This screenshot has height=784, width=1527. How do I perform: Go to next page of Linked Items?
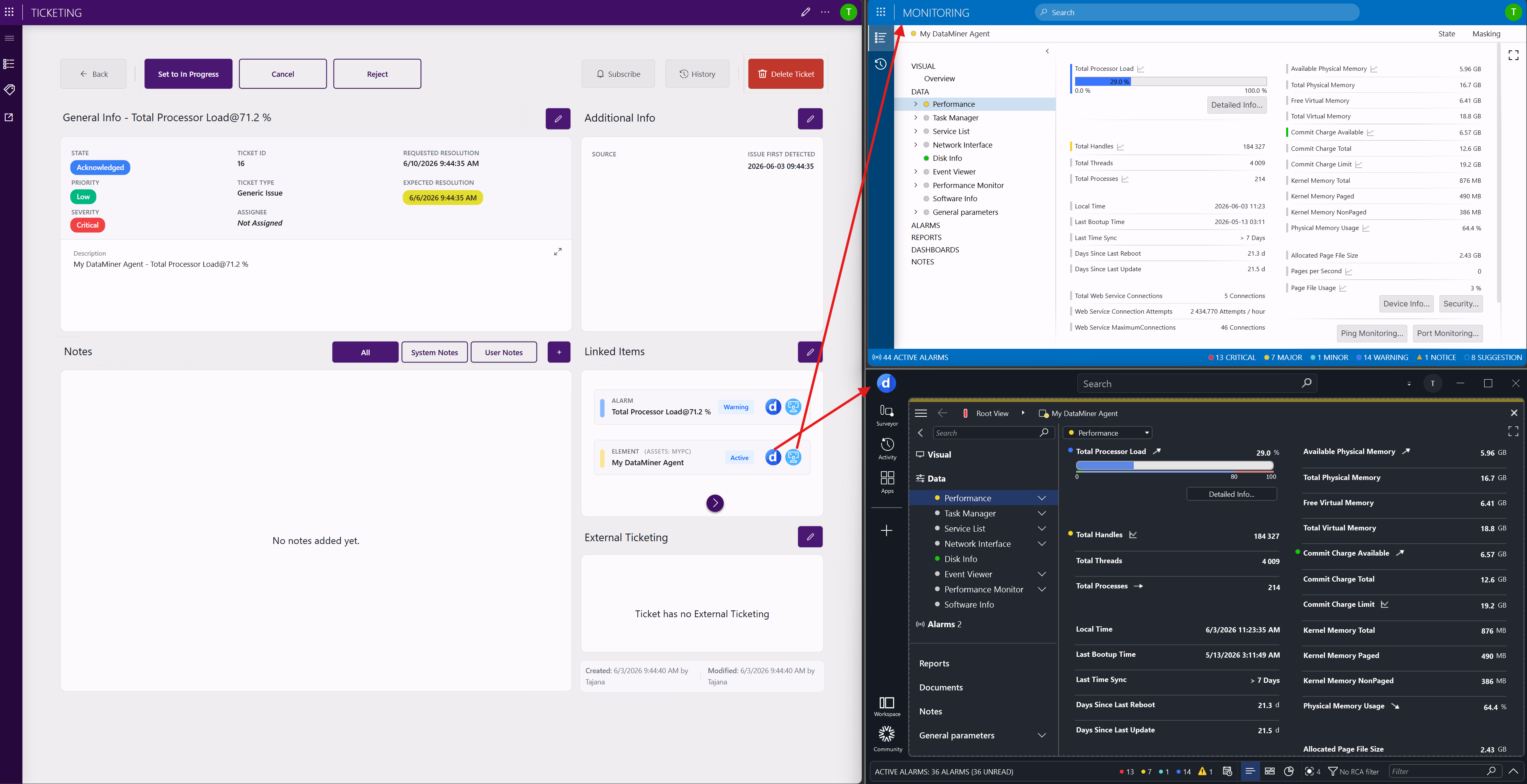coord(715,503)
